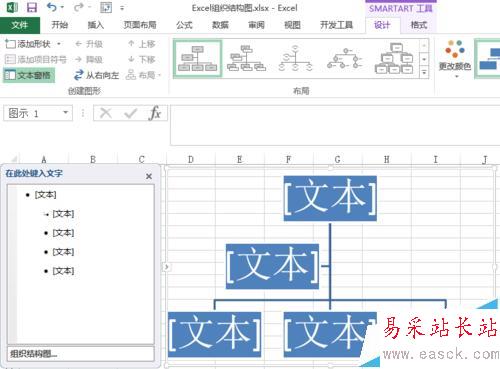Click the confirm checkmark formula bar icon
The height and width of the screenshot is (369, 500).
(130, 113)
